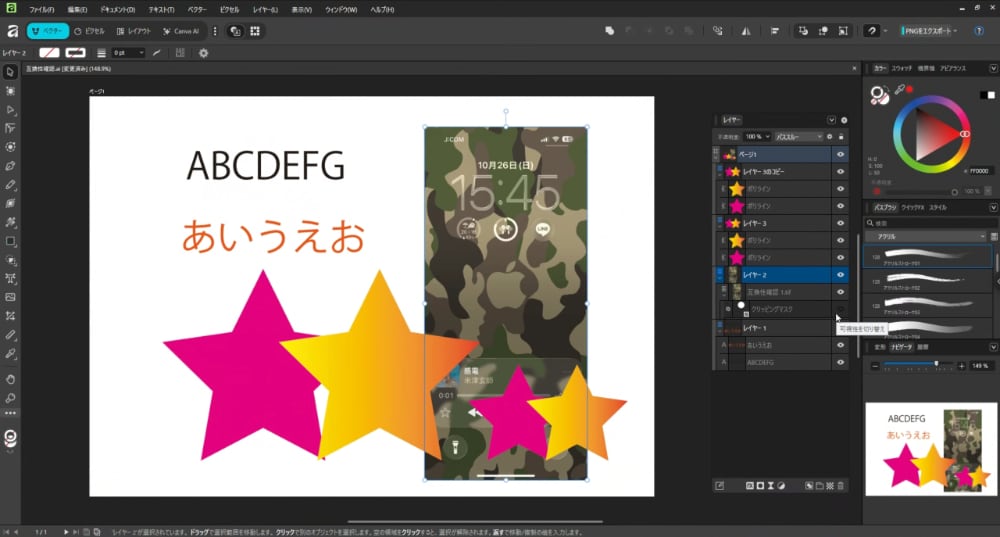The width and height of the screenshot is (1000, 537).
Task: Open the blend mode パススルー dropdown
Action: [x=798, y=136]
